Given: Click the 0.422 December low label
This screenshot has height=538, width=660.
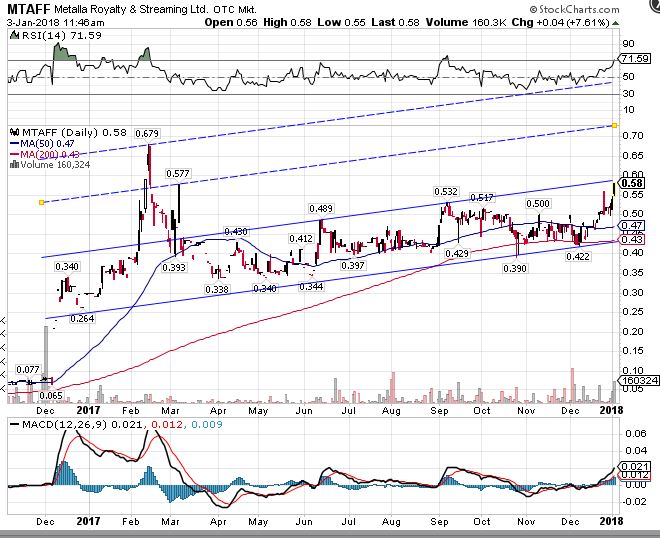Looking at the screenshot, I should 578,256.
